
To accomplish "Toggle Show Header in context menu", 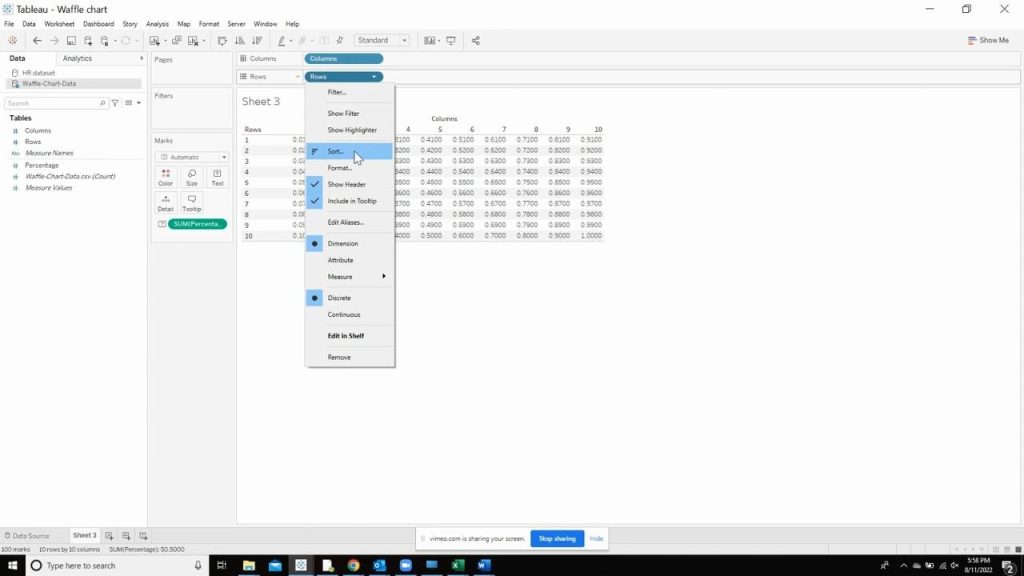I will tap(346, 184).
